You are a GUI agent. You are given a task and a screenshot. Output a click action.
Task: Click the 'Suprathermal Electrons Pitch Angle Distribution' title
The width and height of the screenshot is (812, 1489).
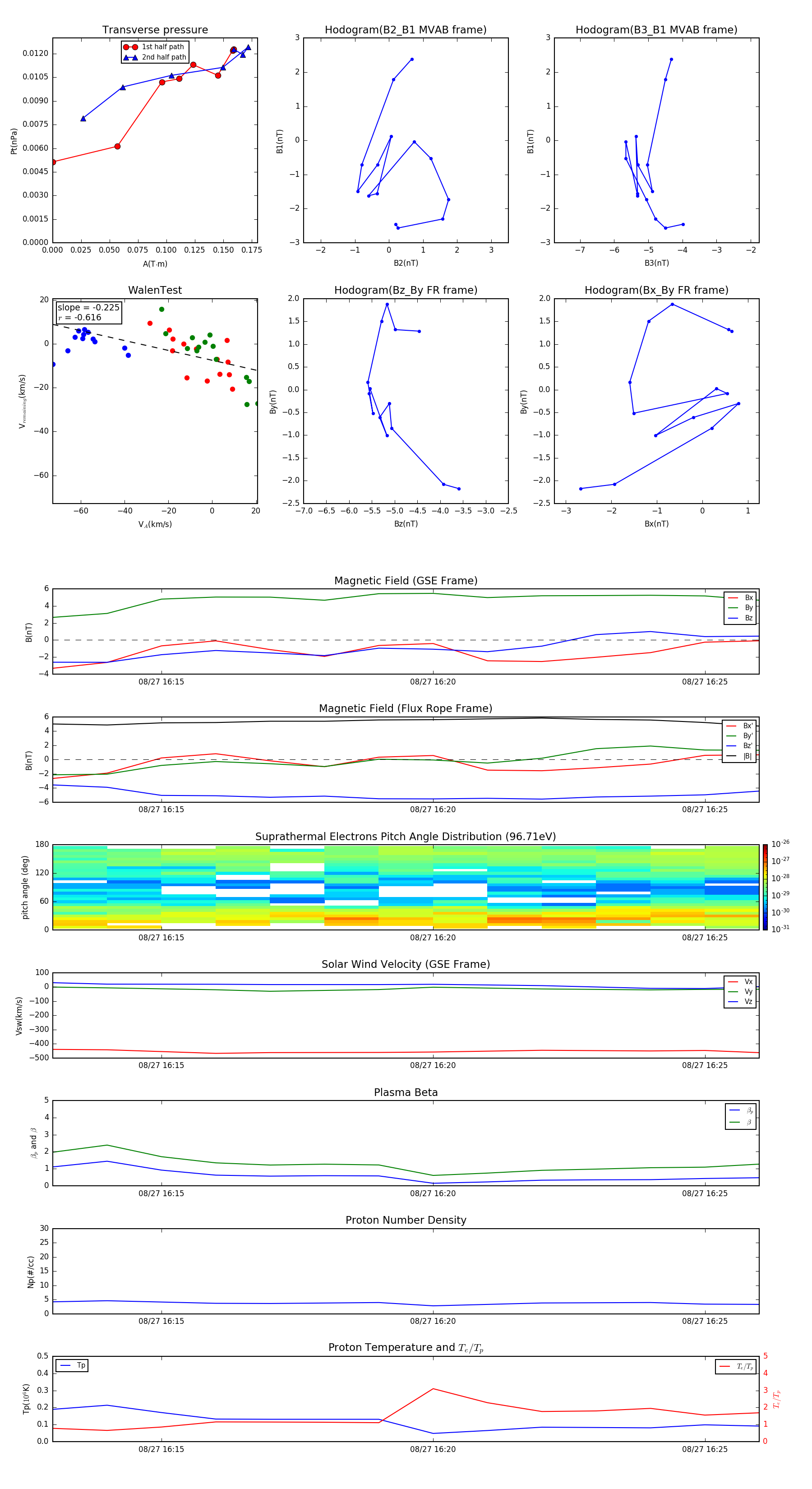click(x=406, y=837)
